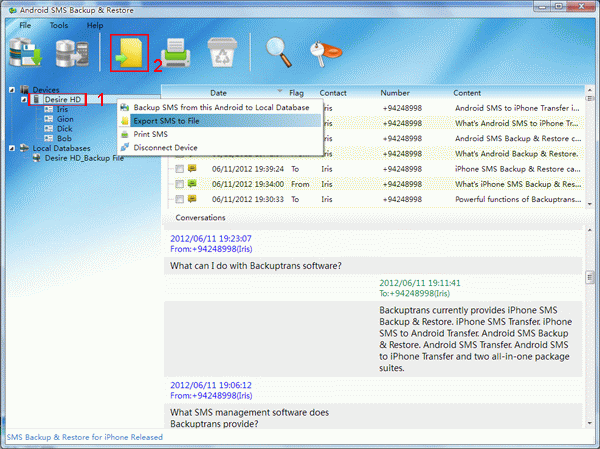The height and width of the screenshot is (449, 600).
Task: Choose Print SMS from context menu
Action: pos(220,134)
